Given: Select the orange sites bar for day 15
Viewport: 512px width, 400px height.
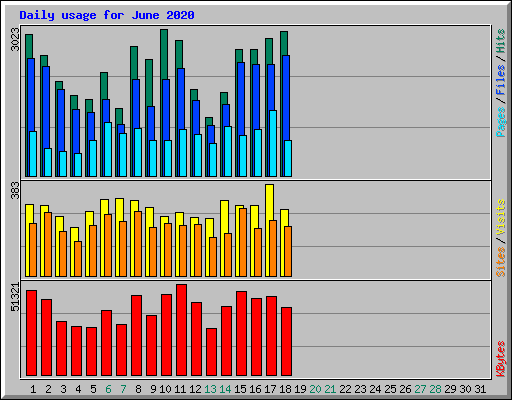Looking at the screenshot, I should point(243,242).
